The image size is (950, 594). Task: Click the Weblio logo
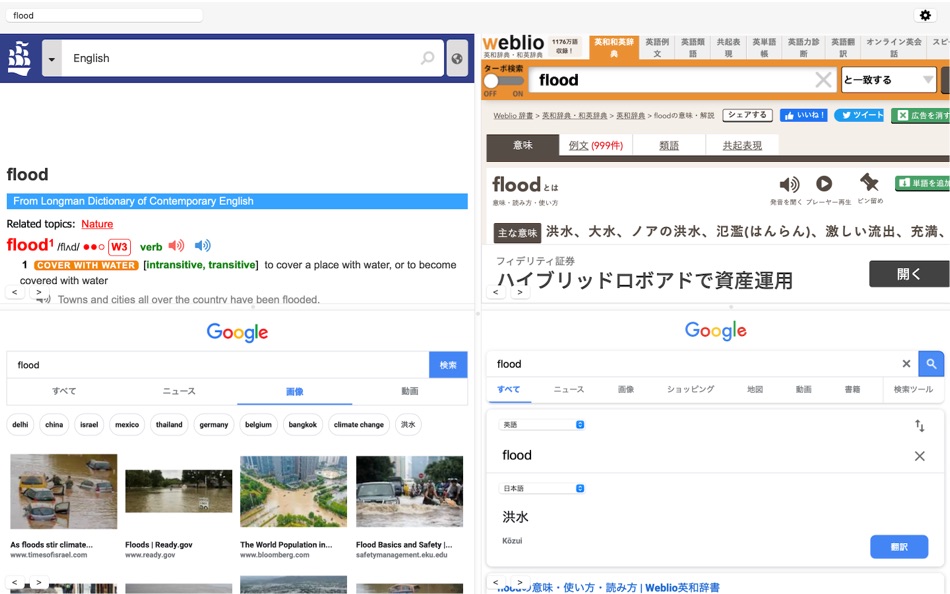coord(513,44)
